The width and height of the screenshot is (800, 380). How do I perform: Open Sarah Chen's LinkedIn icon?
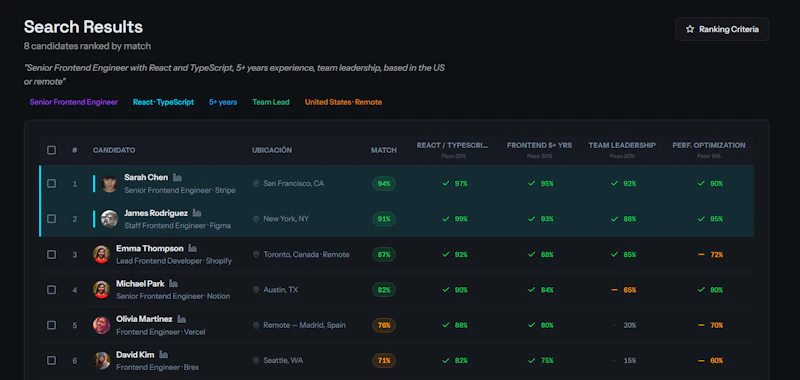click(x=178, y=178)
